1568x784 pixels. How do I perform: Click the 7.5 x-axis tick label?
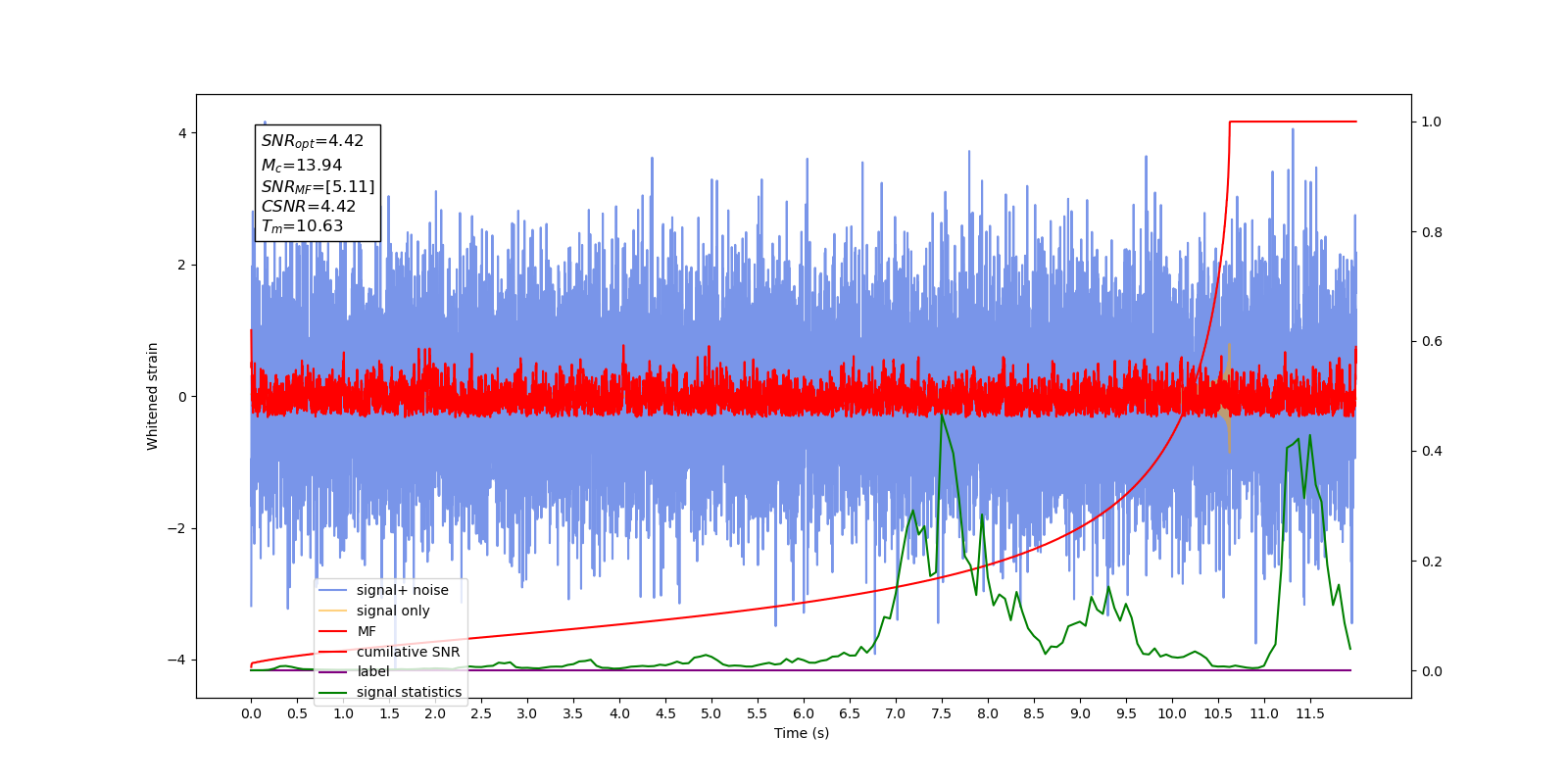pyautogui.click(x=942, y=713)
